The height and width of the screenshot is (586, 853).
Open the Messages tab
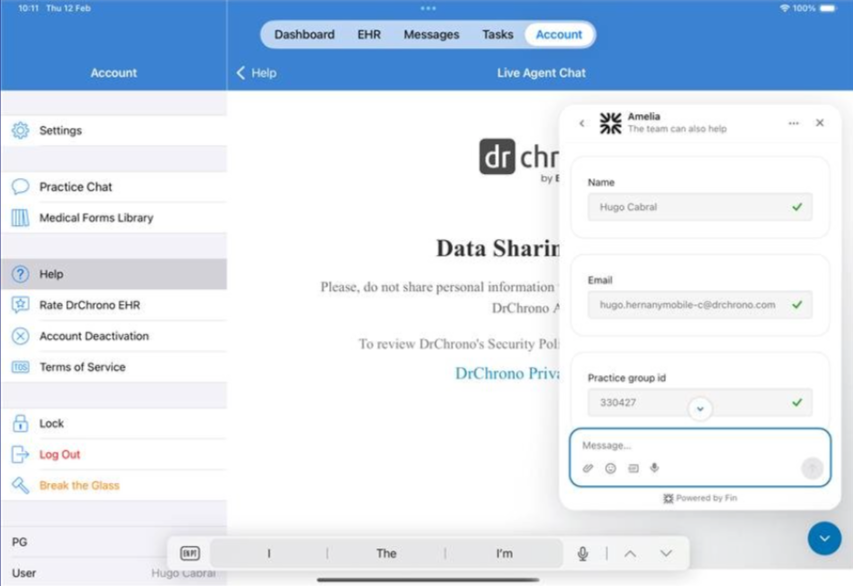point(431,34)
